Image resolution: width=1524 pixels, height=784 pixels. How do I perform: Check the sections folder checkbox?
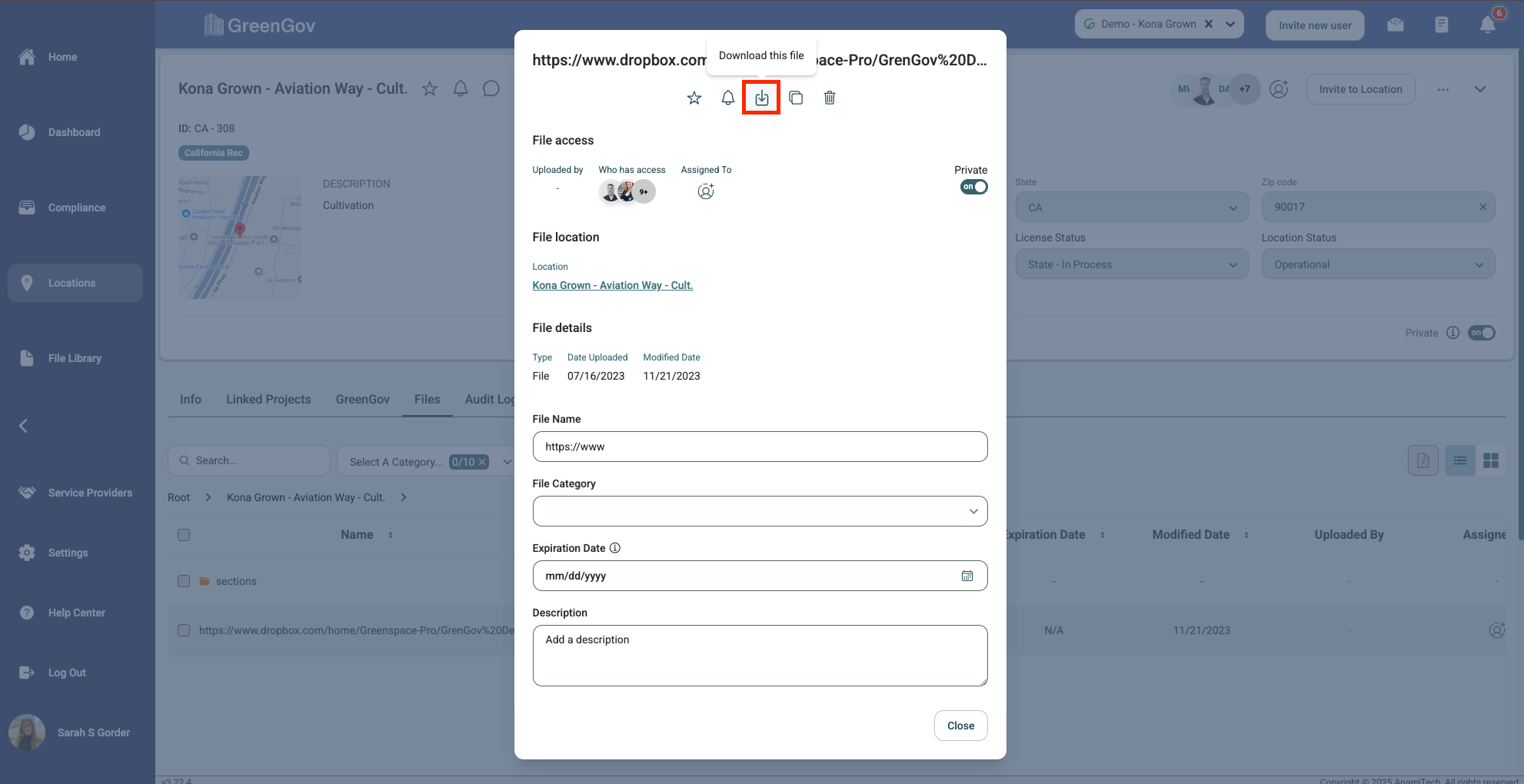[x=184, y=581]
